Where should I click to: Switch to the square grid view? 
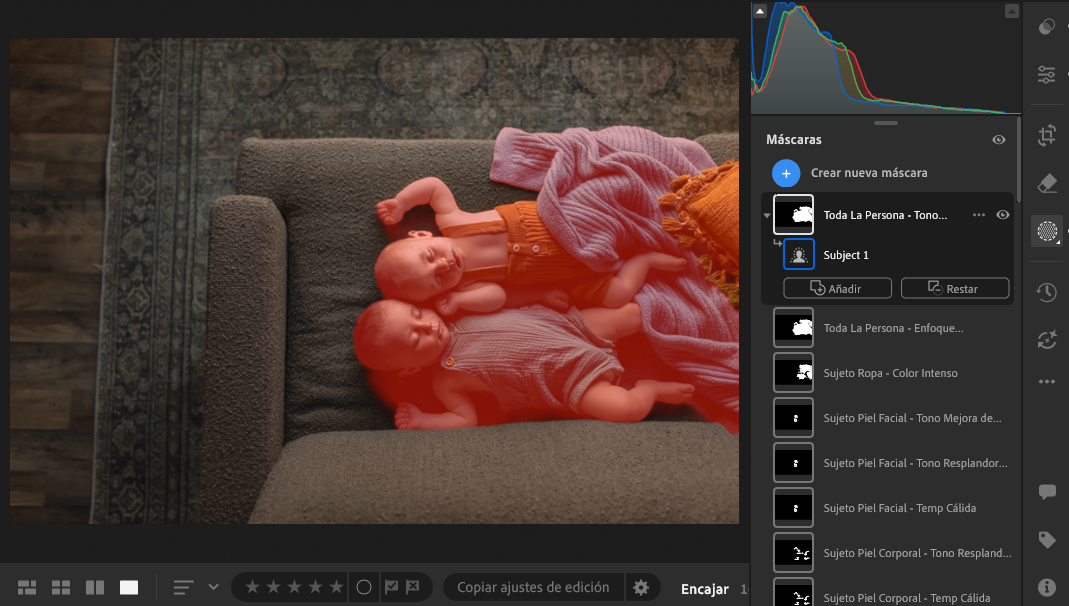[61, 587]
